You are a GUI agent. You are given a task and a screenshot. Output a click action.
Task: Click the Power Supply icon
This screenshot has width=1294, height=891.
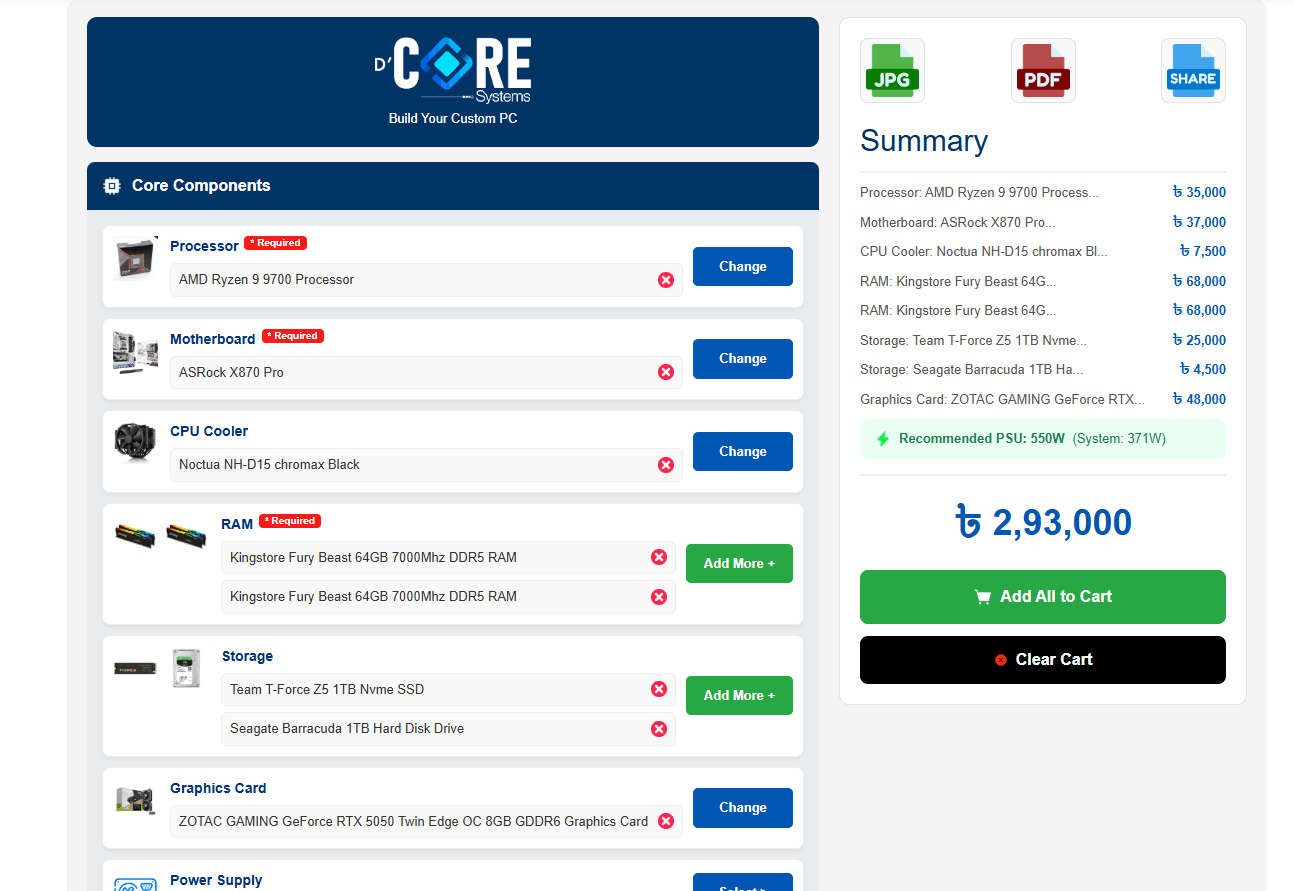tap(135, 884)
